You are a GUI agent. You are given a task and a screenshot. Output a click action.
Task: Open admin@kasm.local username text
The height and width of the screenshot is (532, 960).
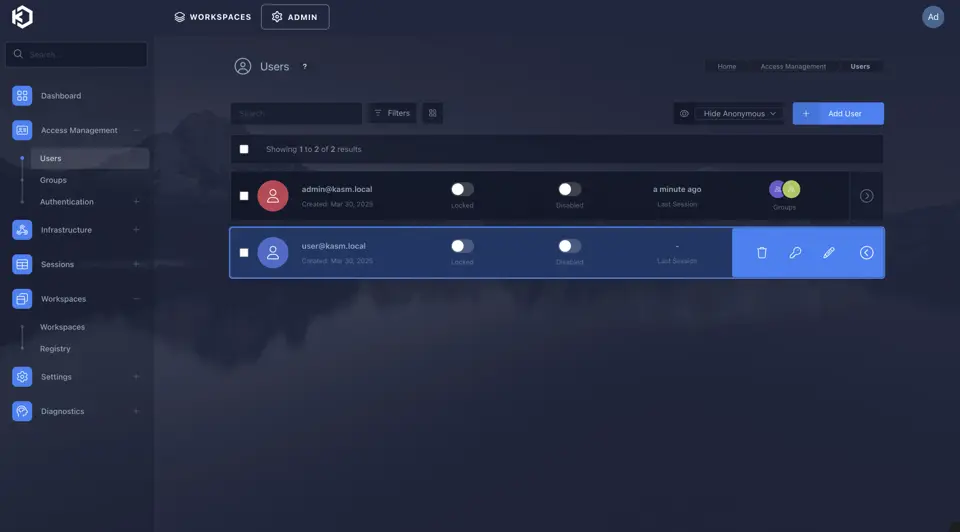click(337, 189)
